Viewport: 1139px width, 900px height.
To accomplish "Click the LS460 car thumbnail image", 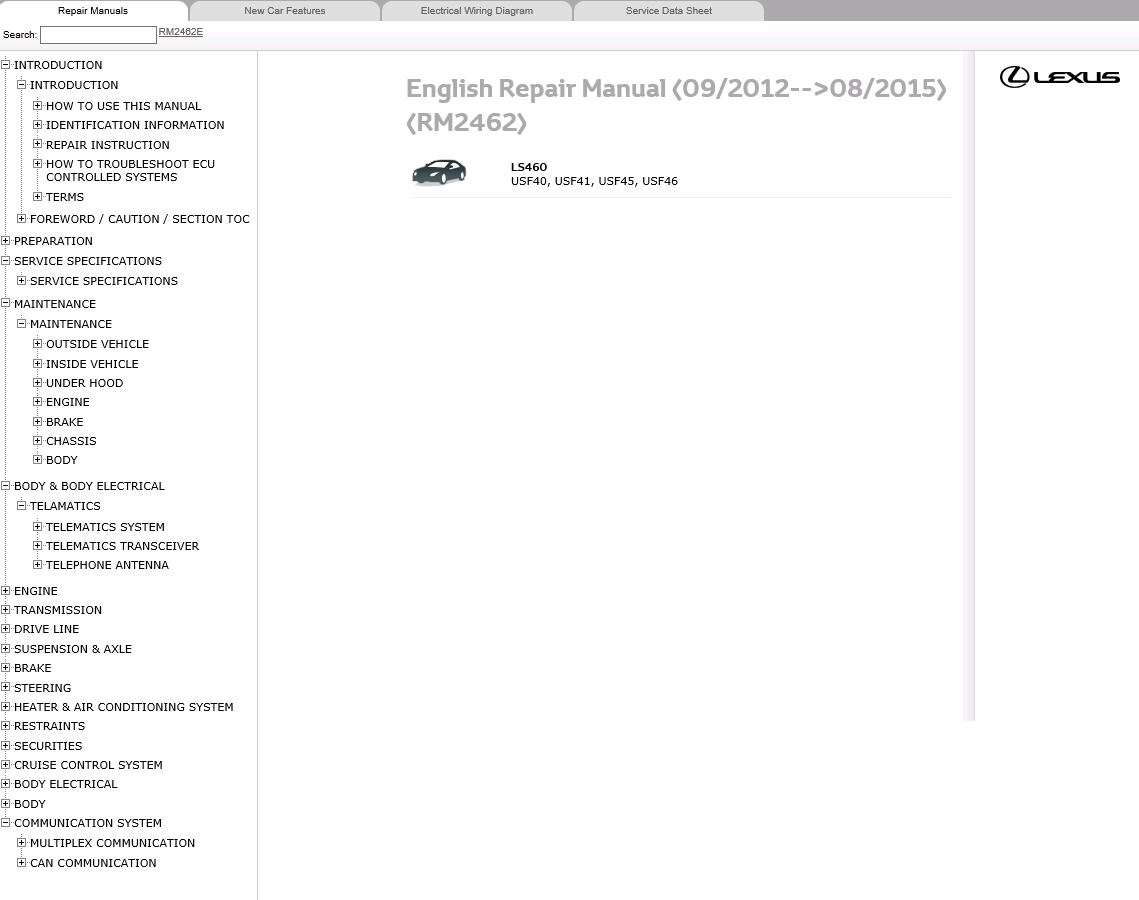I will [439, 172].
